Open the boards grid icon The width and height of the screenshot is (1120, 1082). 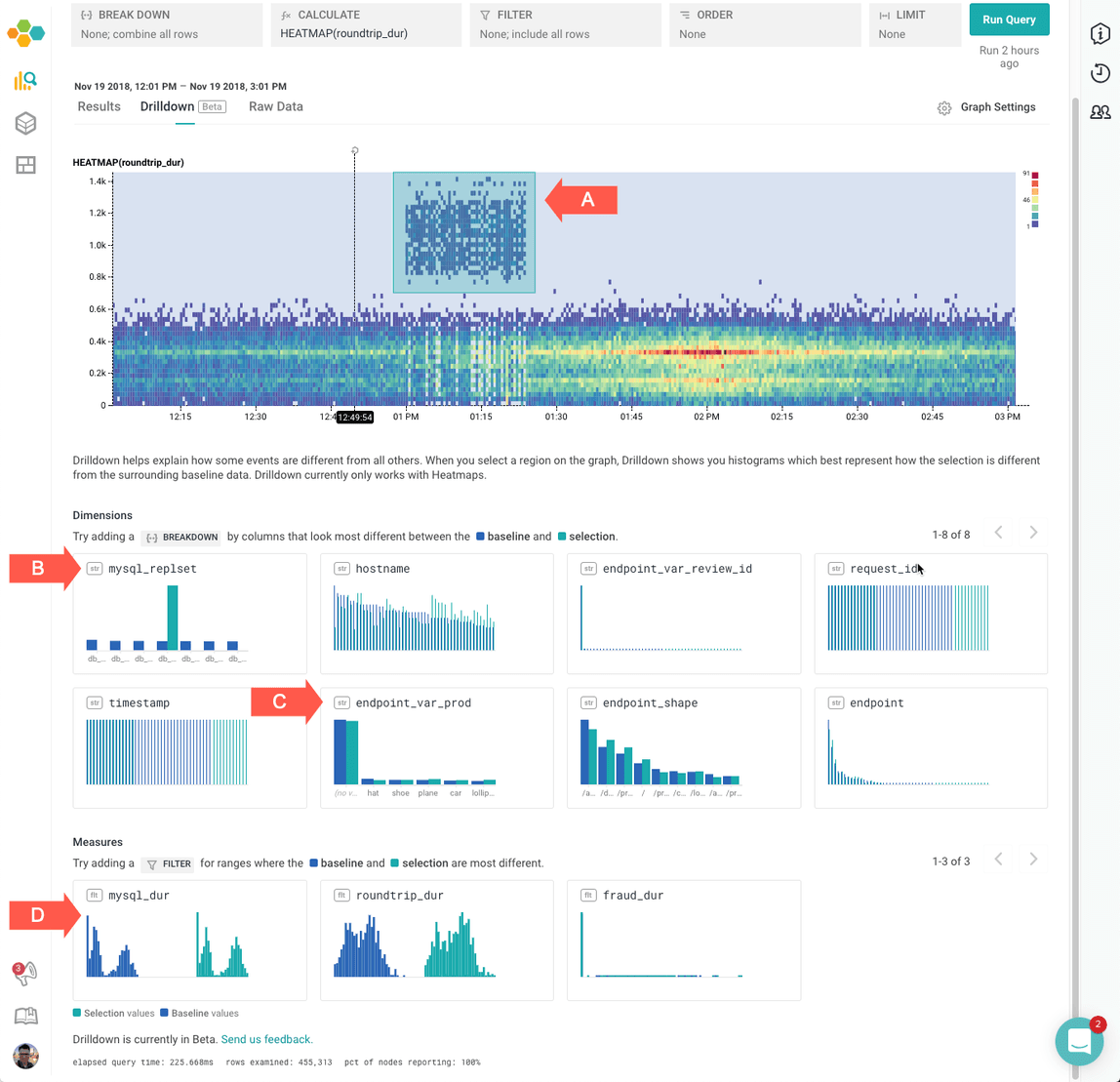(25, 165)
